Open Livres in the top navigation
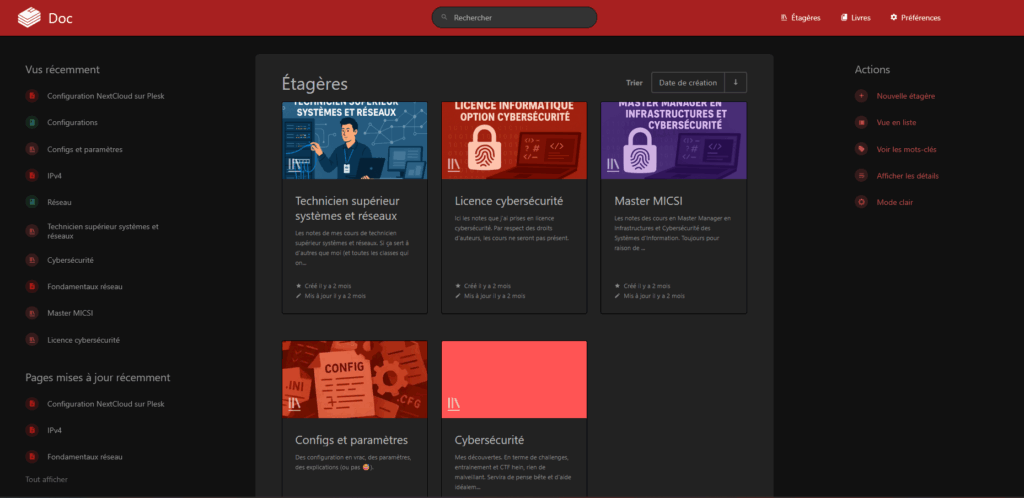Screen dimensions: 1024x498 [855, 18]
